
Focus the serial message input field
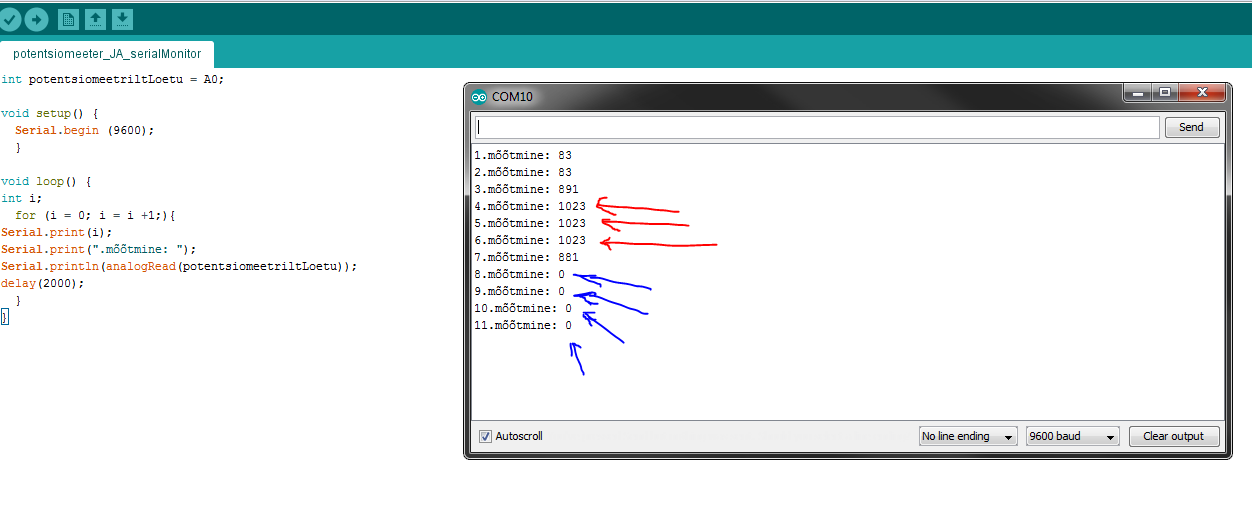pos(817,127)
